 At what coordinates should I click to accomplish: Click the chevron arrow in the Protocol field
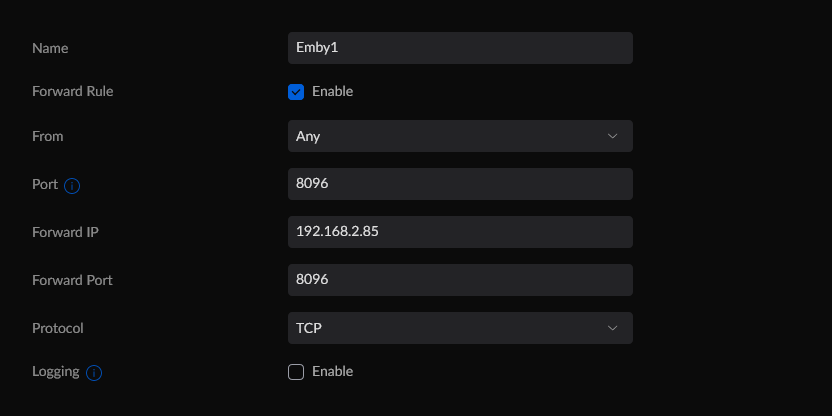613,328
